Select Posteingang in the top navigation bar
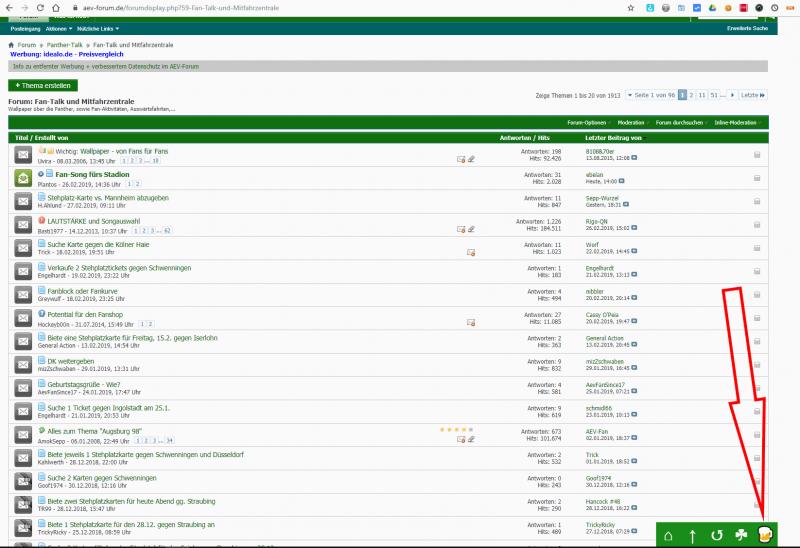The height and width of the screenshot is (548, 800). point(25,28)
